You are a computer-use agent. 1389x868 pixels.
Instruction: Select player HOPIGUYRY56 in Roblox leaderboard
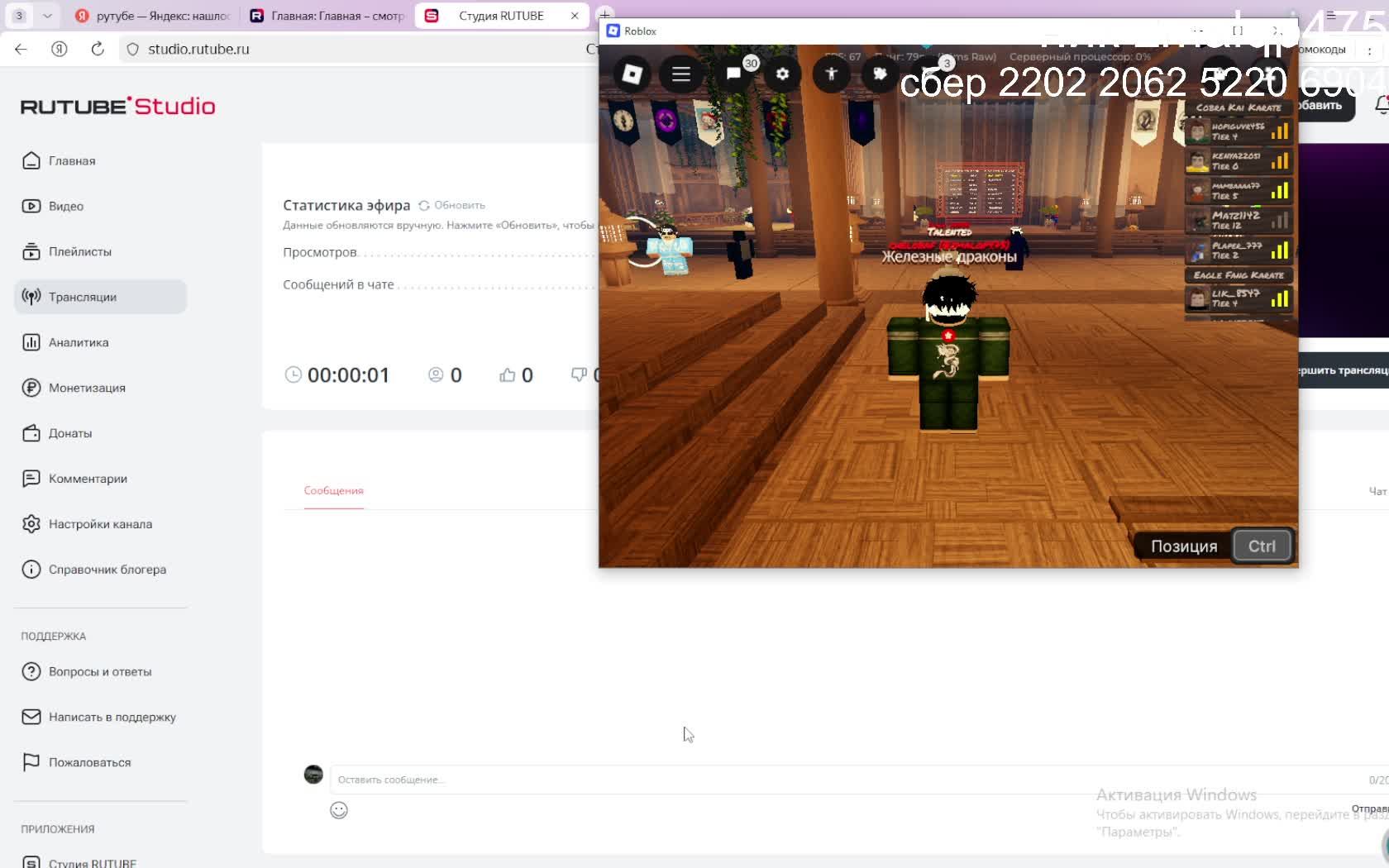pyautogui.click(x=1239, y=131)
